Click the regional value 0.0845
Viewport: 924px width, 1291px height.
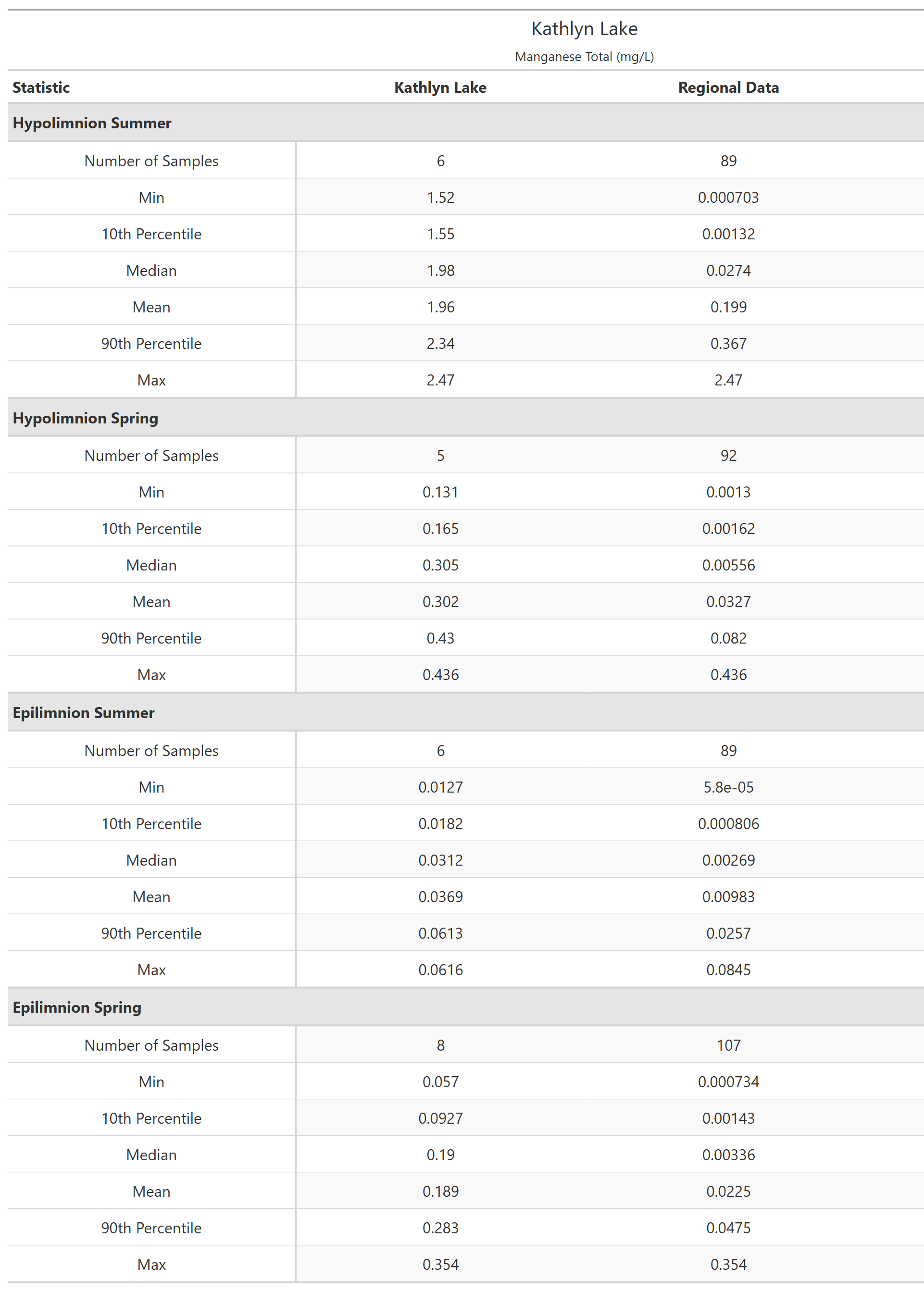coord(728,969)
